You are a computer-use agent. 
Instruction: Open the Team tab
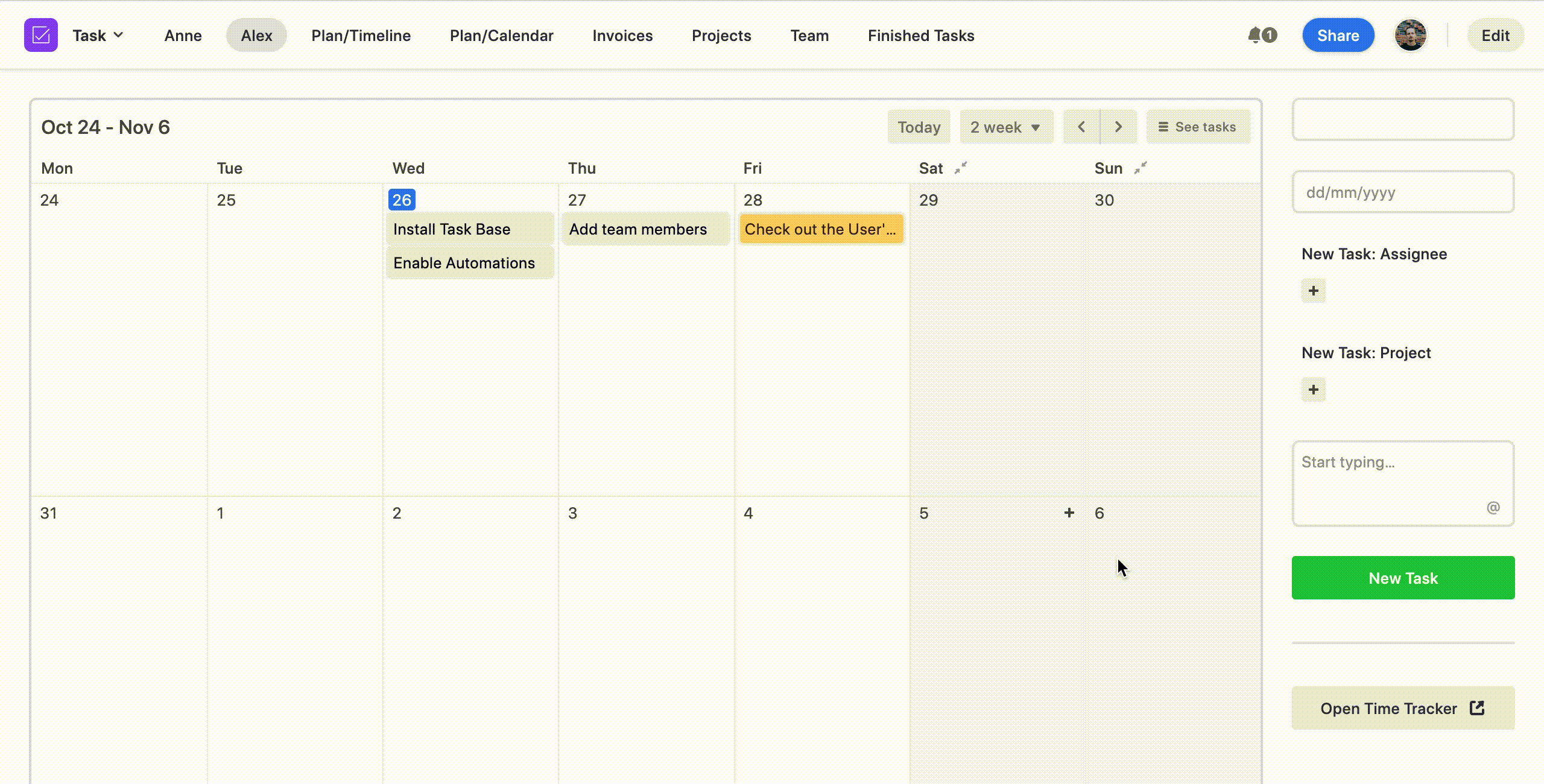coord(809,36)
